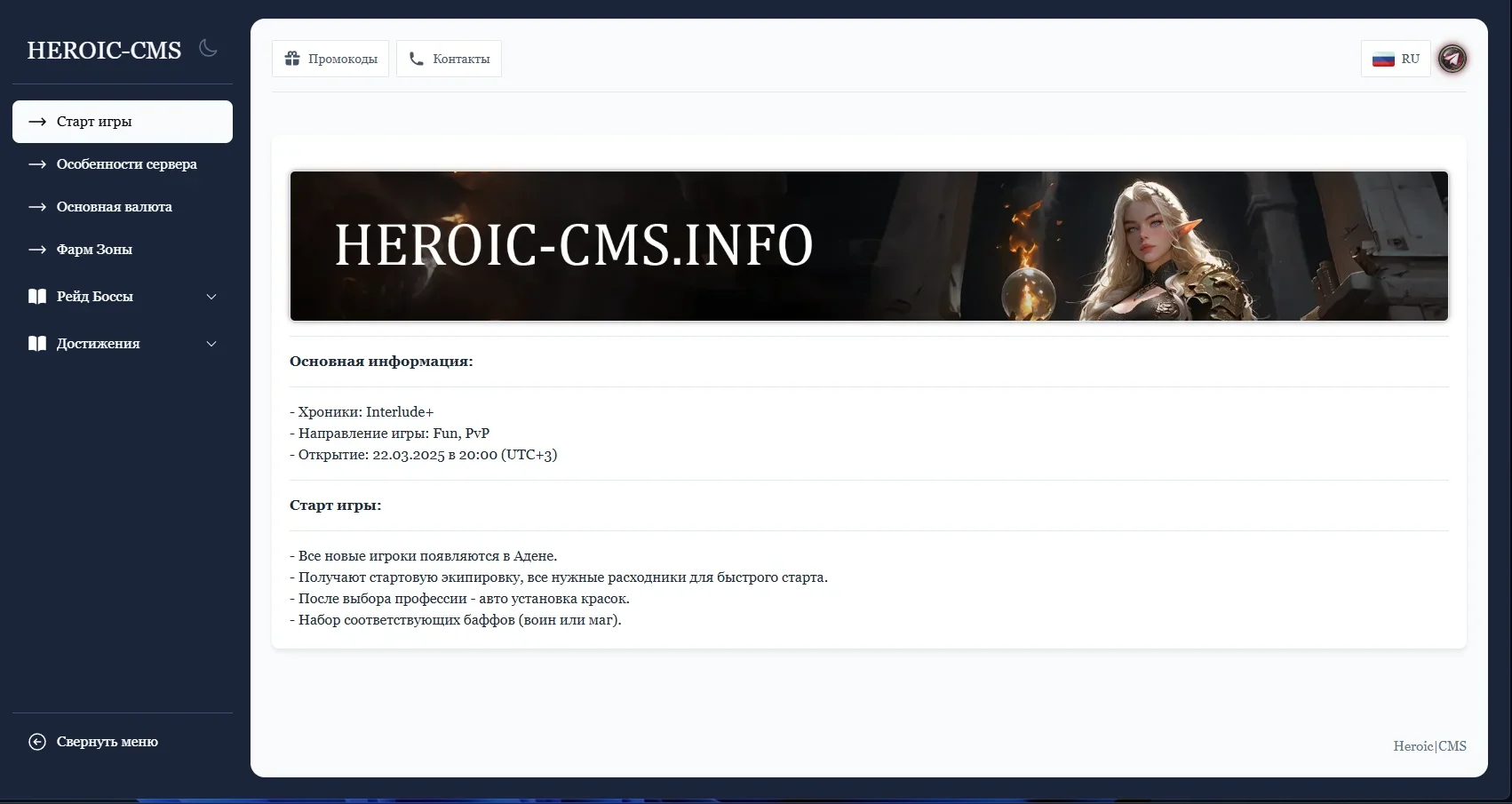
Task: Click the book icon beside Достижения
Action: (x=37, y=344)
